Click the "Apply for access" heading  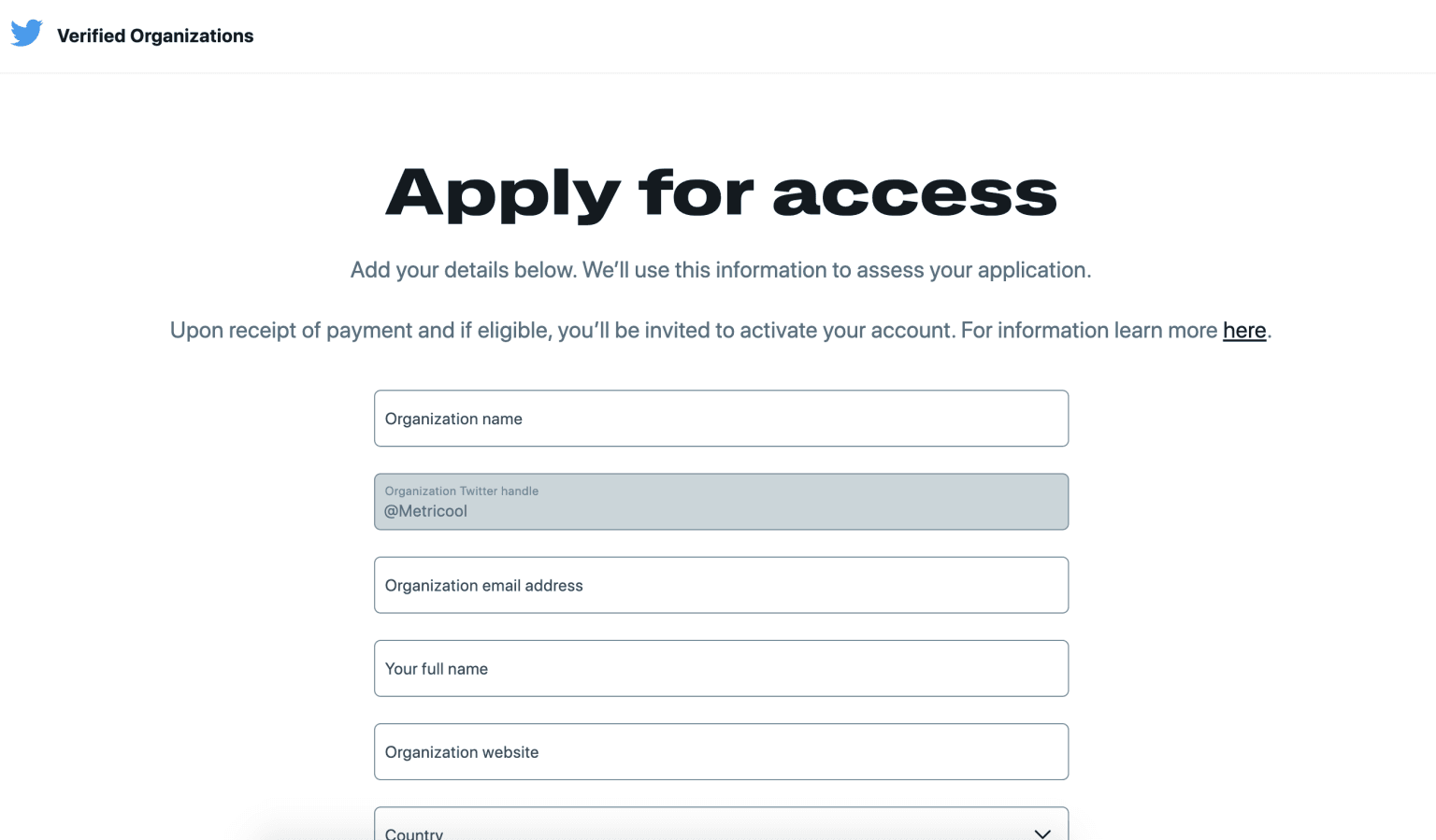tap(721, 193)
